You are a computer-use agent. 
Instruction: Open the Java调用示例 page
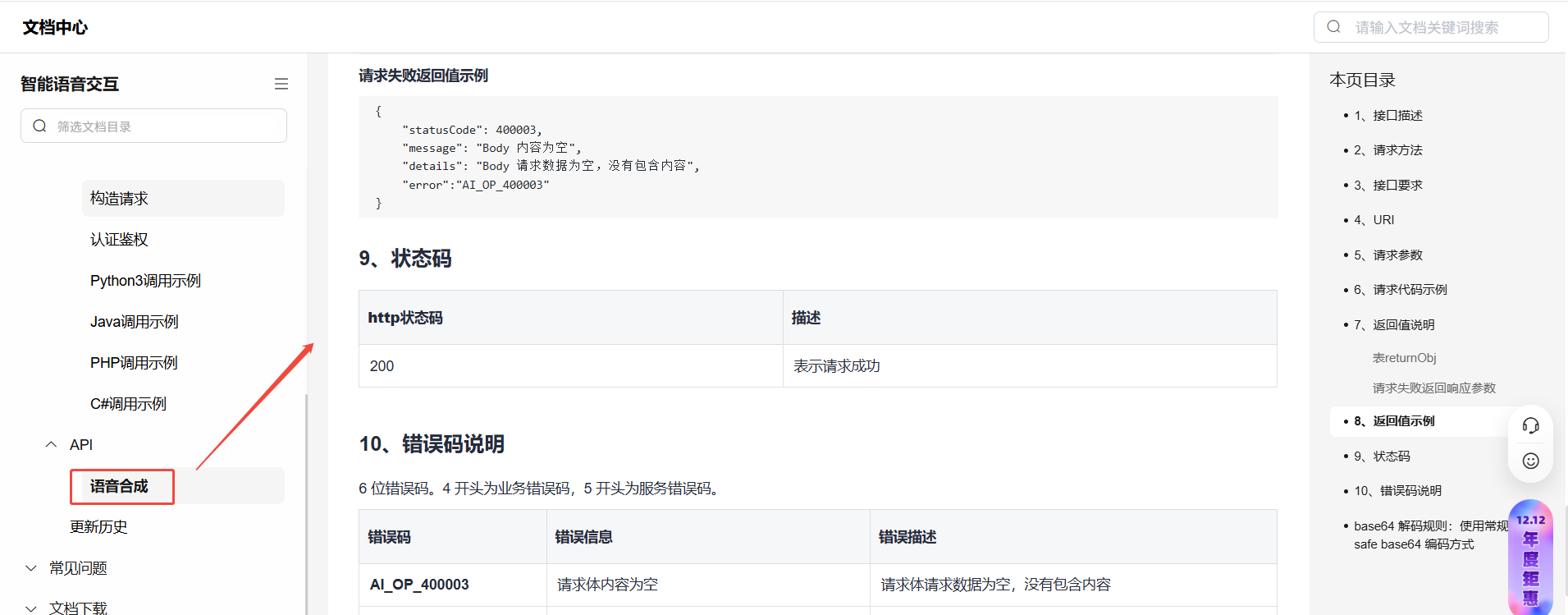(134, 321)
